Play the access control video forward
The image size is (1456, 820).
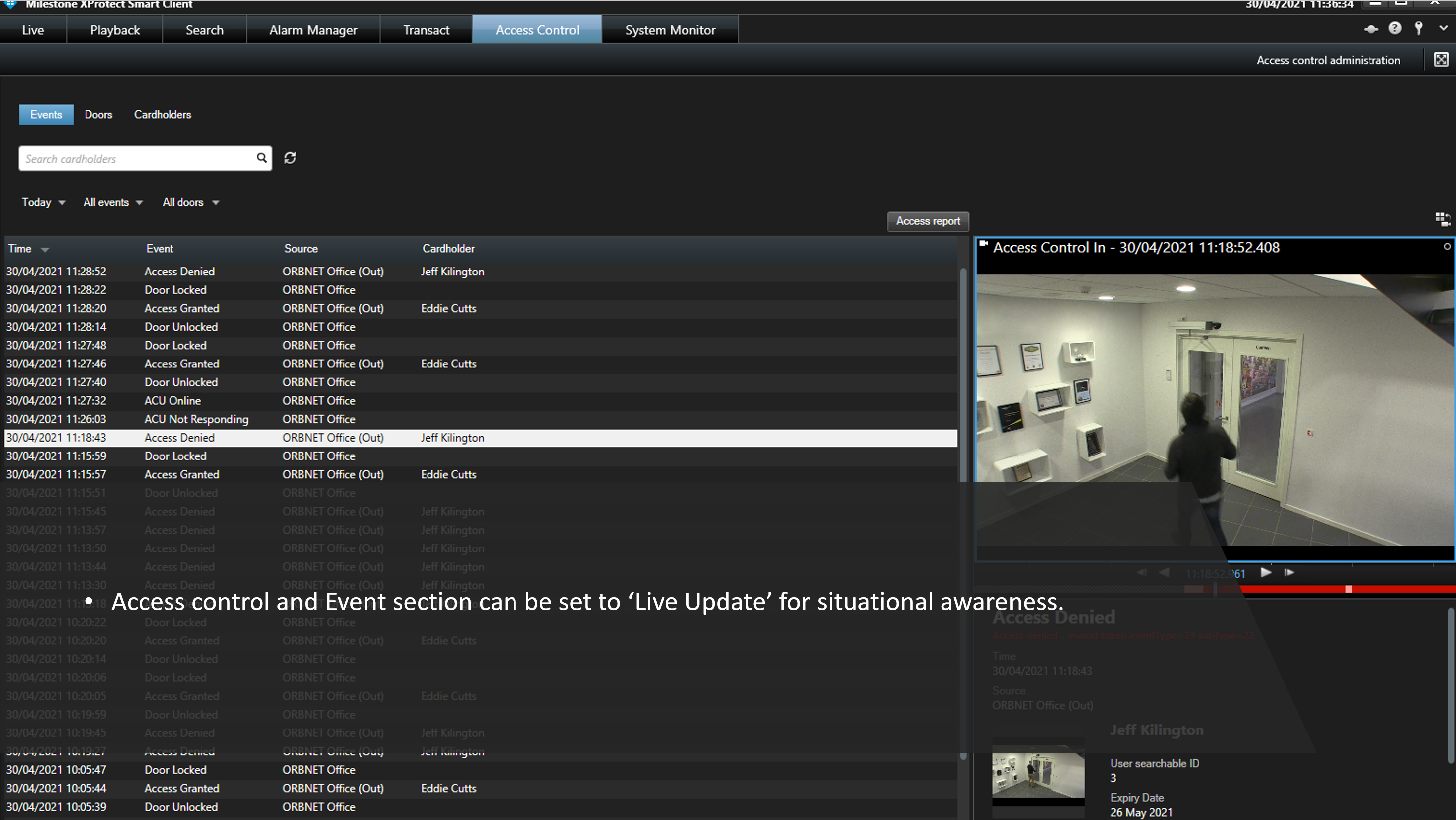tap(1266, 572)
